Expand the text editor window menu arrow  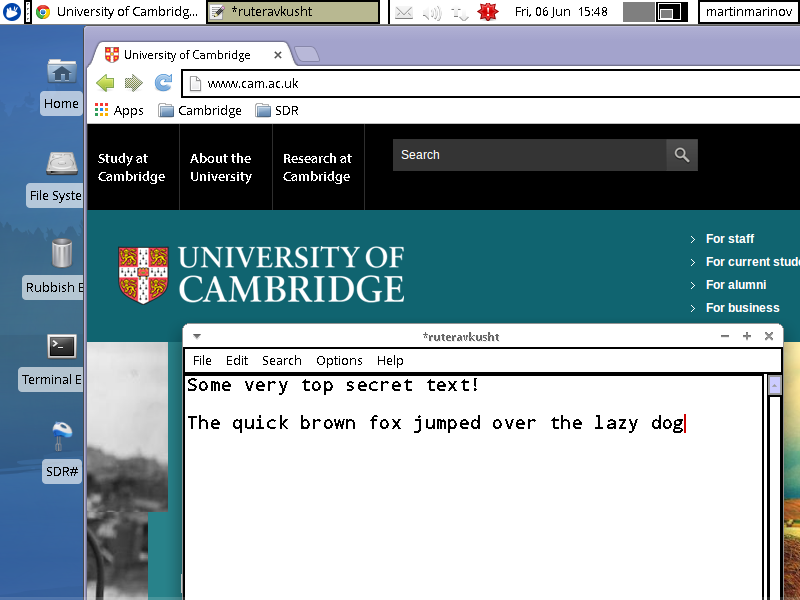(x=197, y=336)
